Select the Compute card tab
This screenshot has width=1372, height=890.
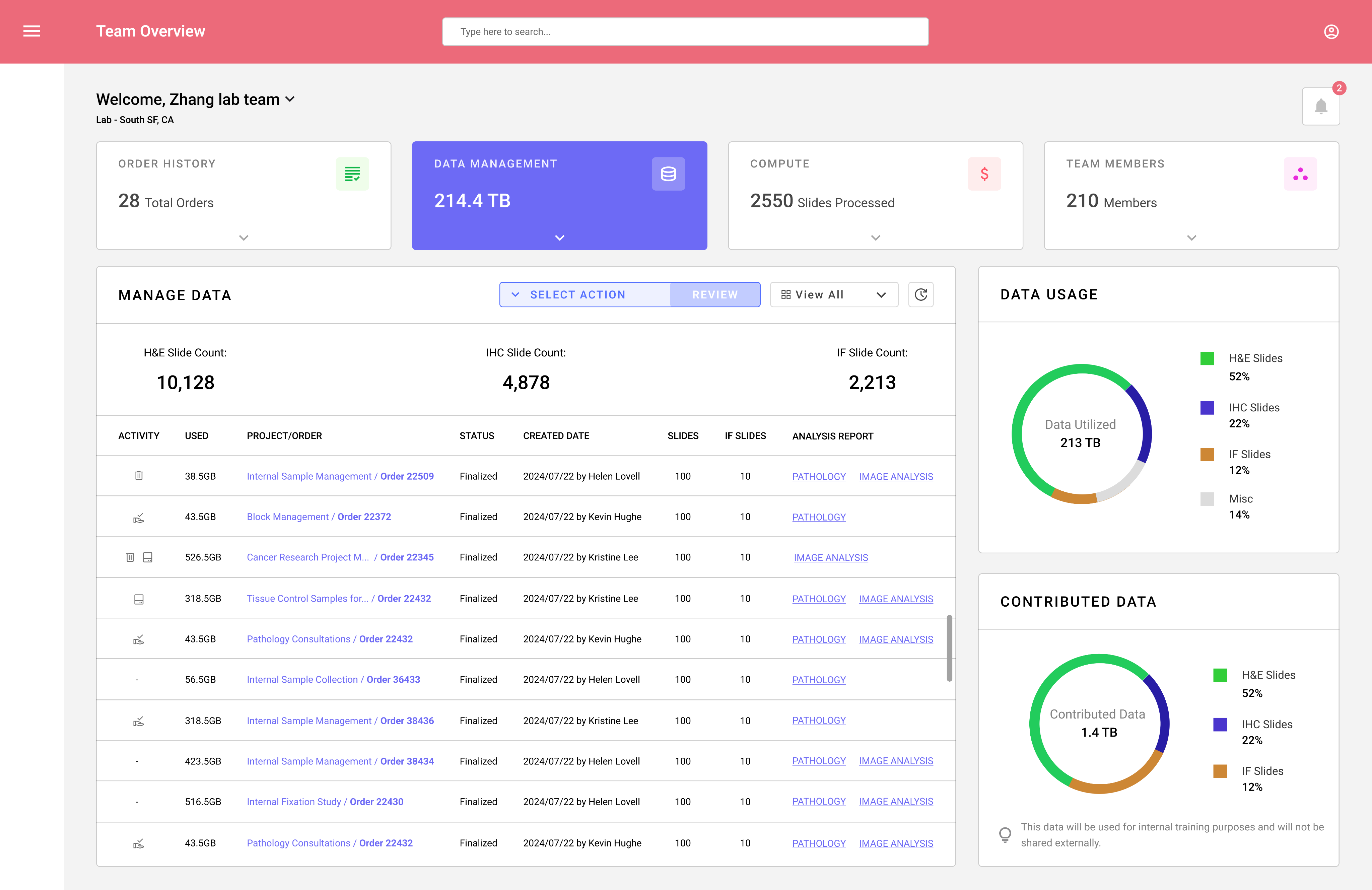pos(875,195)
